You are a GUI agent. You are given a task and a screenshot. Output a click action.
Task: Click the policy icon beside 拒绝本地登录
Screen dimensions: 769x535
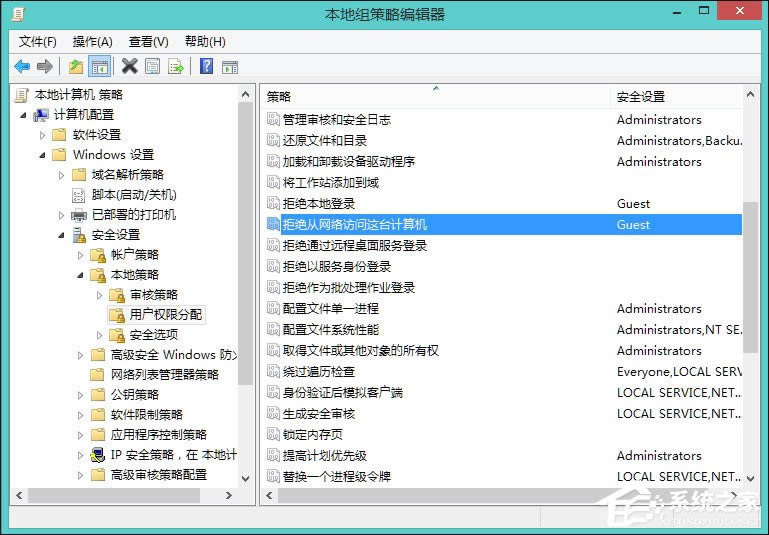(x=273, y=203)
